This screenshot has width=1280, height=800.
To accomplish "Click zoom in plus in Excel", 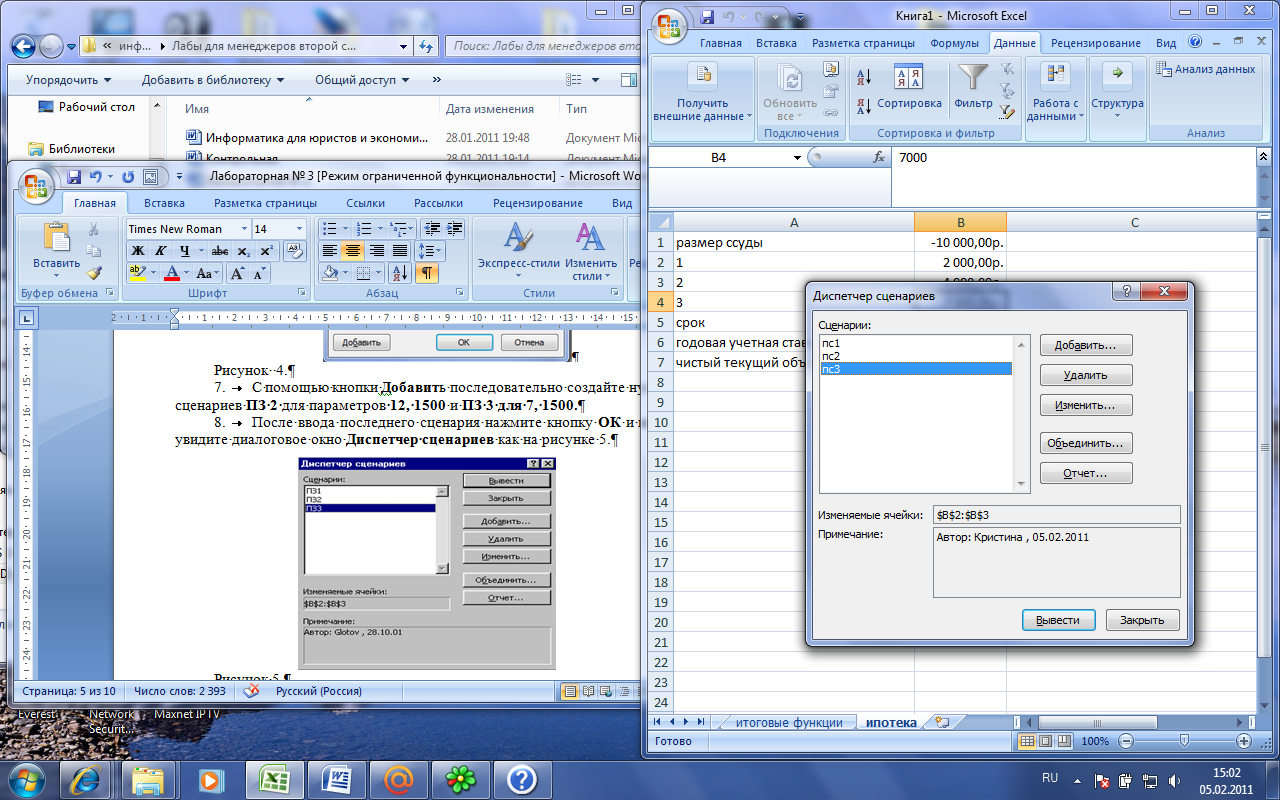I will (1244, 741).
